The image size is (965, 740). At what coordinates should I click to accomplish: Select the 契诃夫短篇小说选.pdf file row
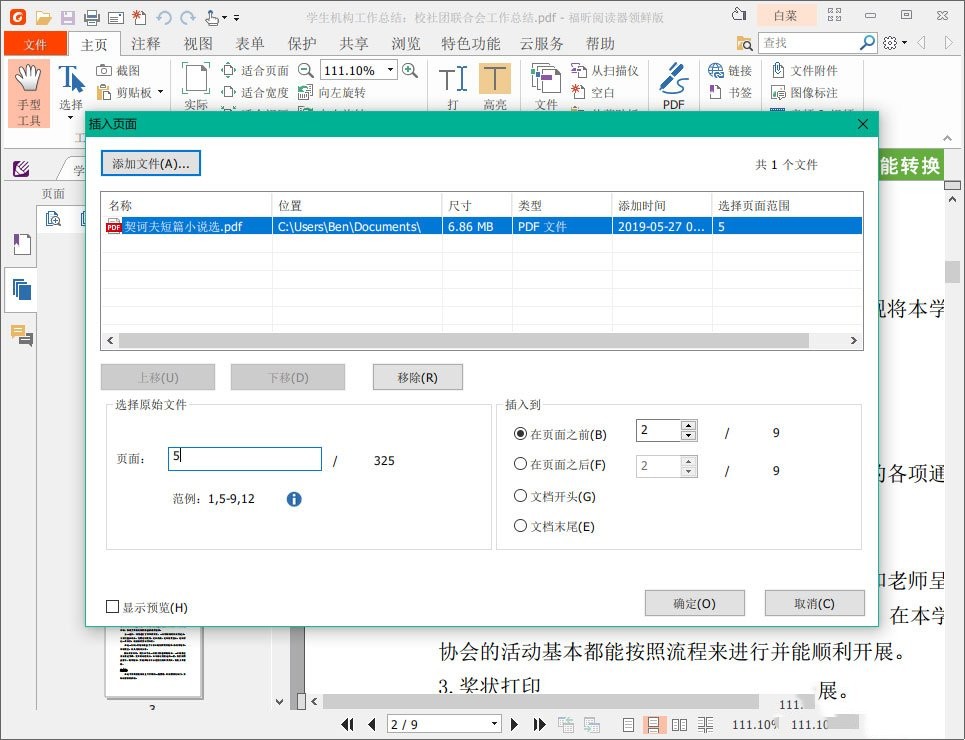coord(483,226)
